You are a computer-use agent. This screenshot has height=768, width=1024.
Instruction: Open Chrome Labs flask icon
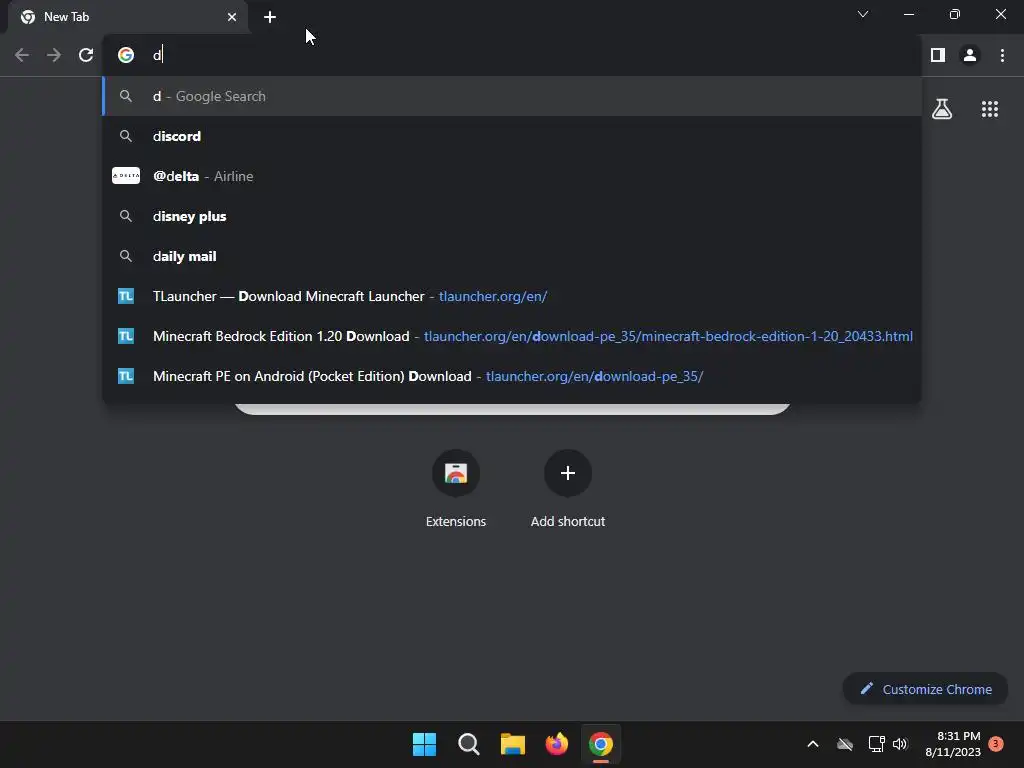coord(942,108)
